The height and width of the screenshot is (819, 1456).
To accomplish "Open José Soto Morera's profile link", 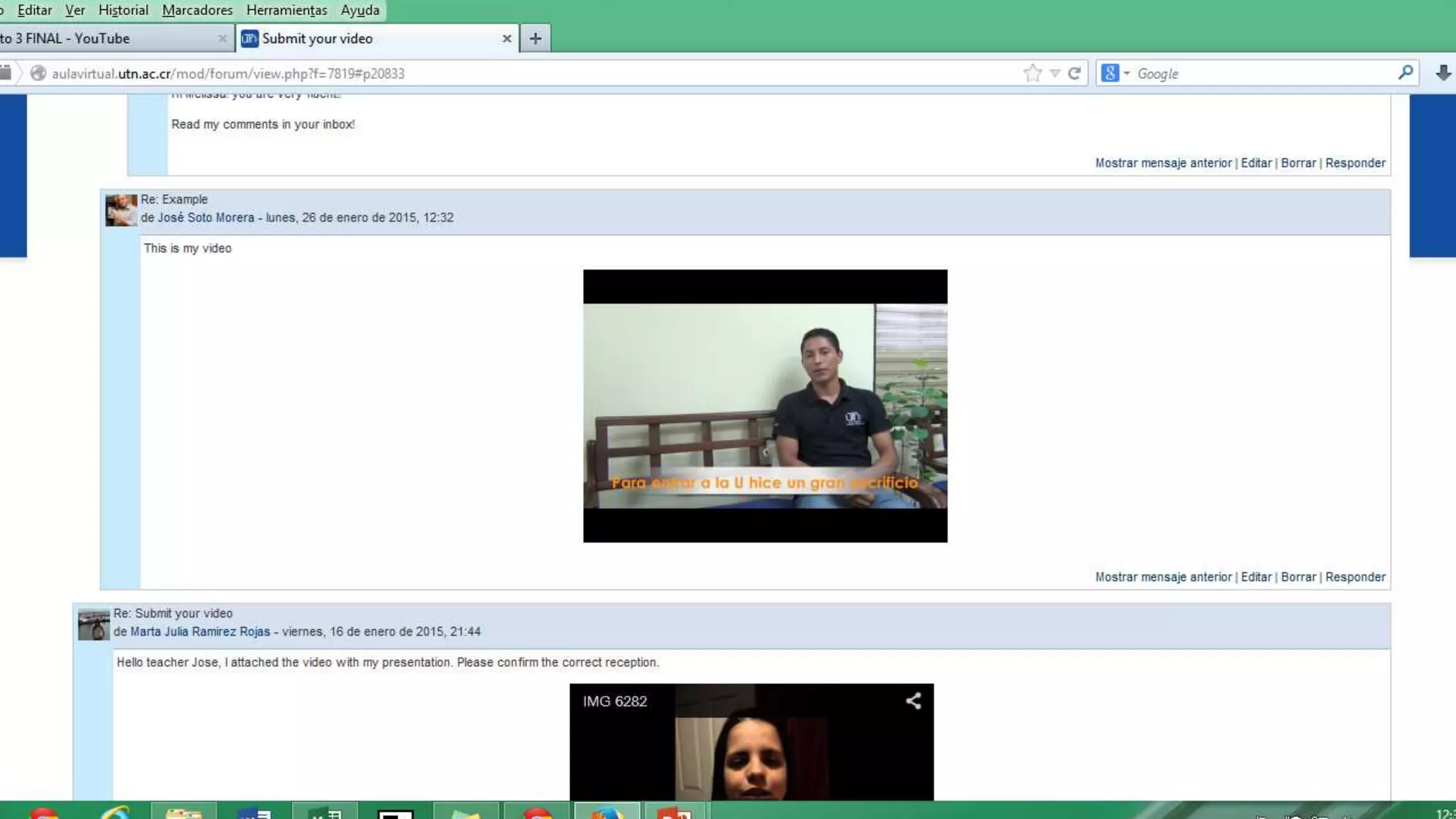I will pyautogui.click(x=205, y=218).
